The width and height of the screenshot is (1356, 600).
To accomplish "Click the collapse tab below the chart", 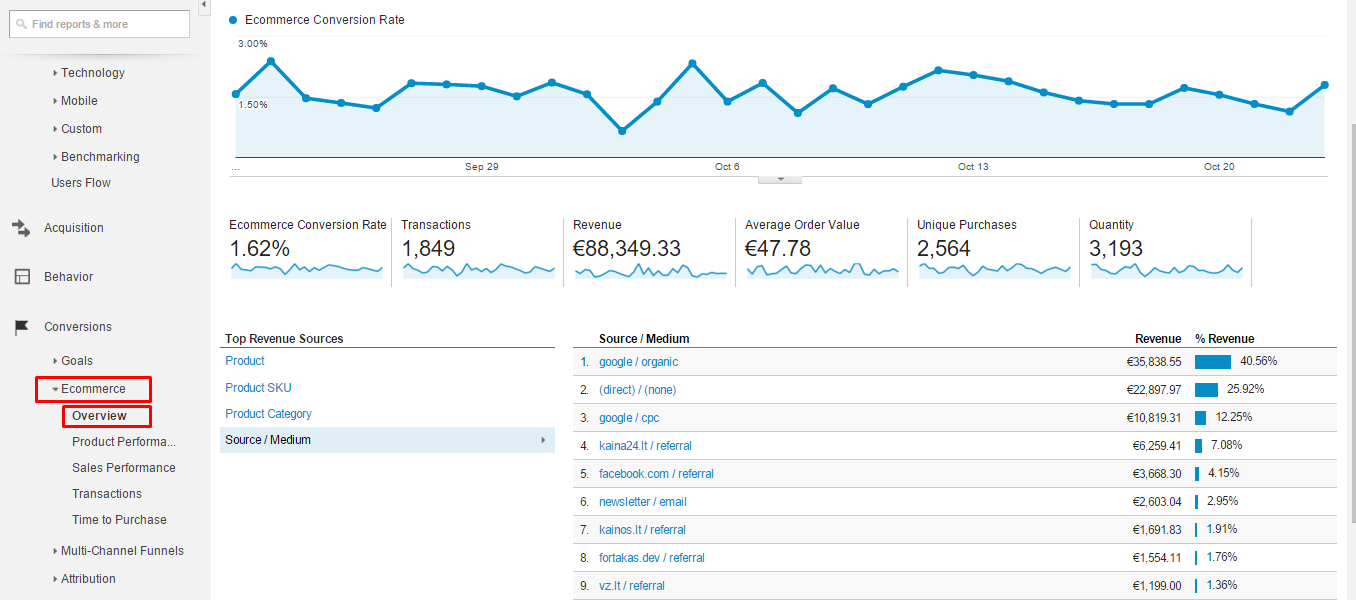I will pos(781,179).
